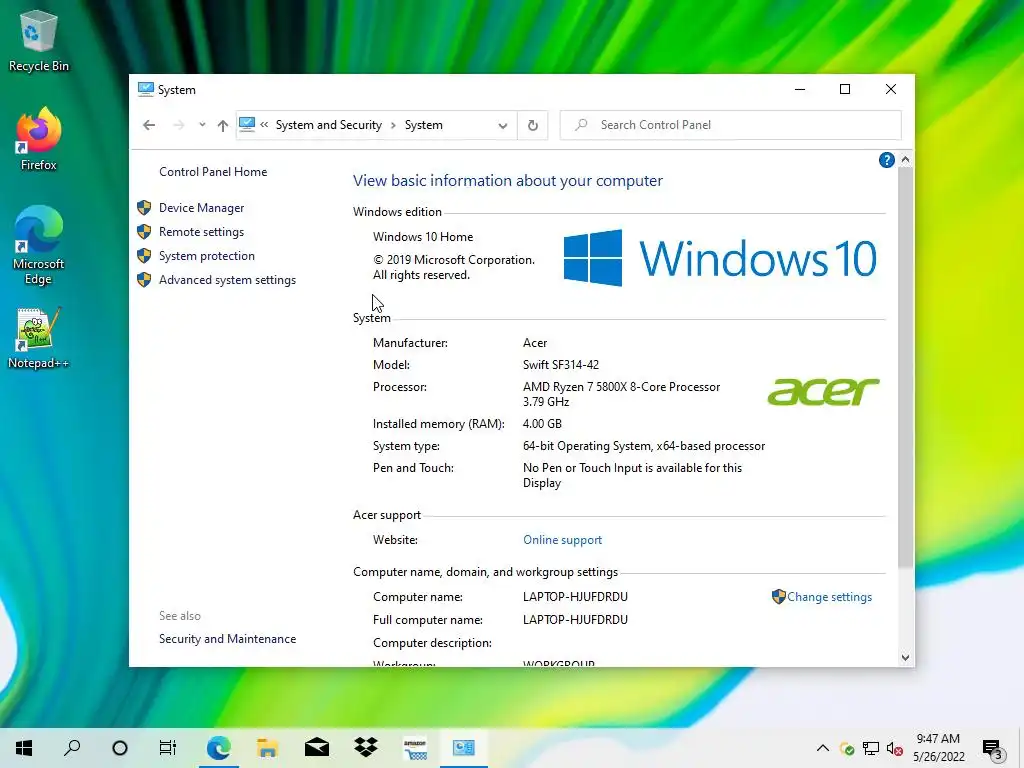This screenshot has height=768, width=1024.
Task: Click Change settings for computer name
Action: click(829, 597)
